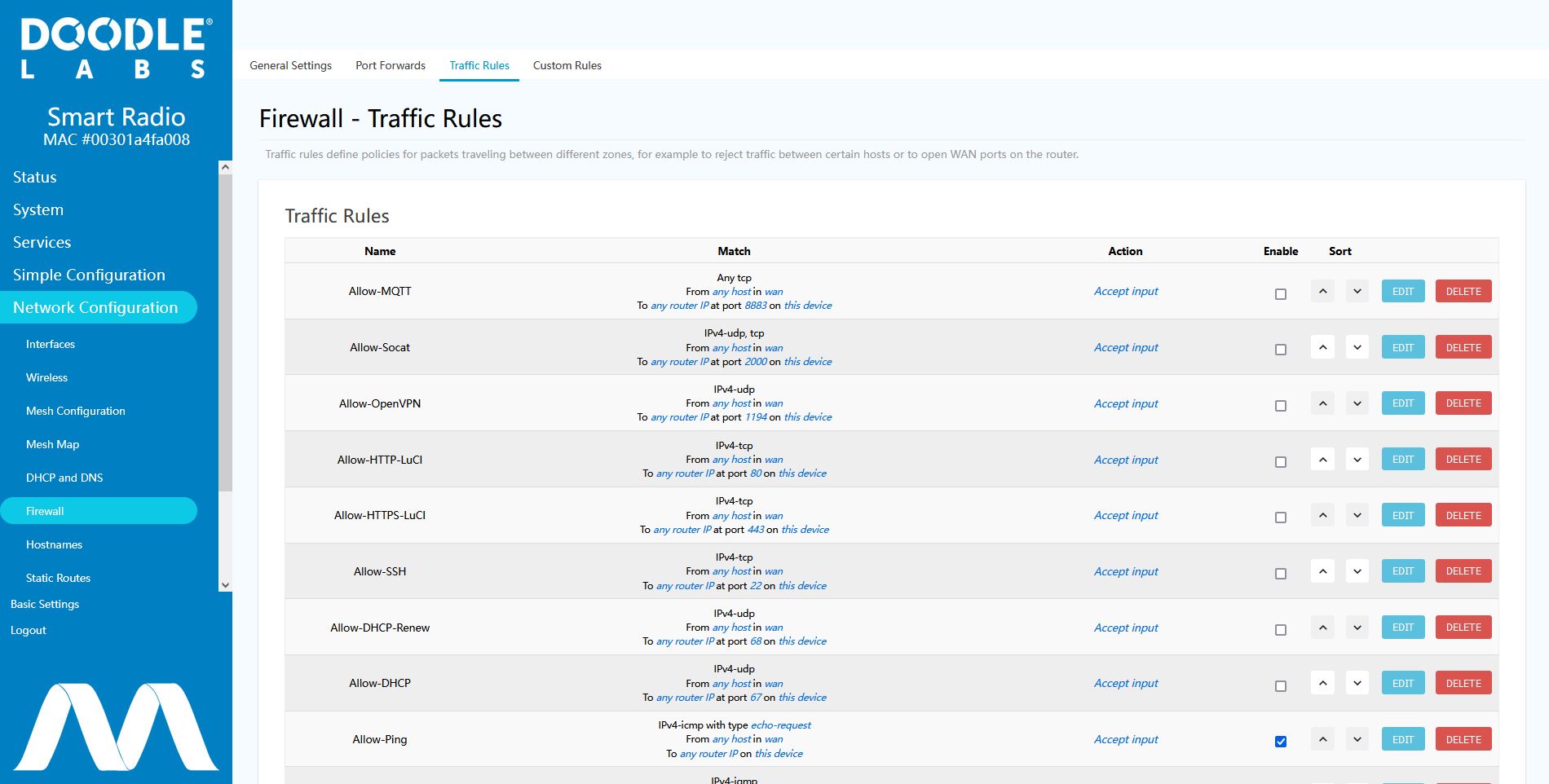Click down arrow for Allow-HTTP-LuCI rule
This screenshot has width=1549, height=784.
point(1357,460)
